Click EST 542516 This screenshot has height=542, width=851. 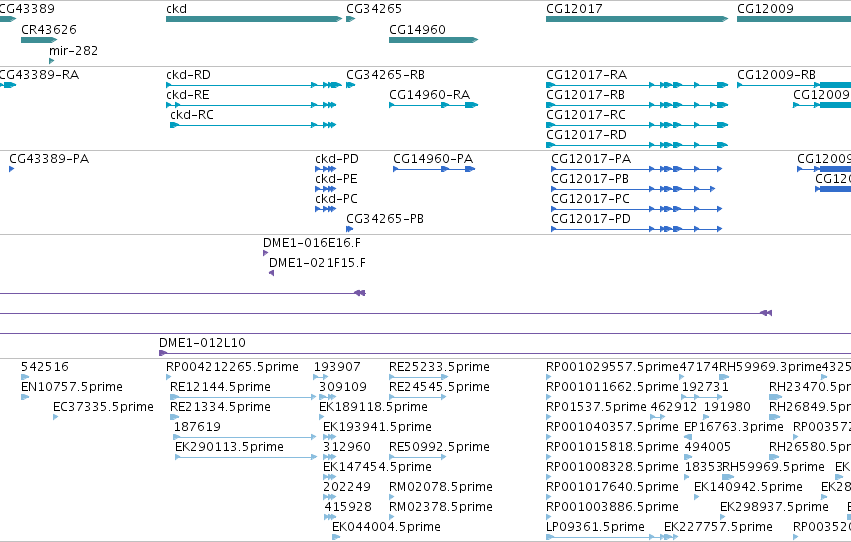25,377
